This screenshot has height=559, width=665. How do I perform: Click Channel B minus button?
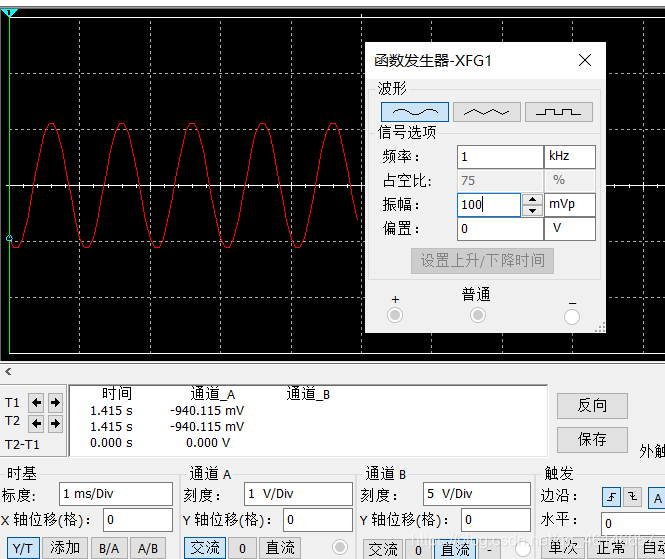coord(489,550)
